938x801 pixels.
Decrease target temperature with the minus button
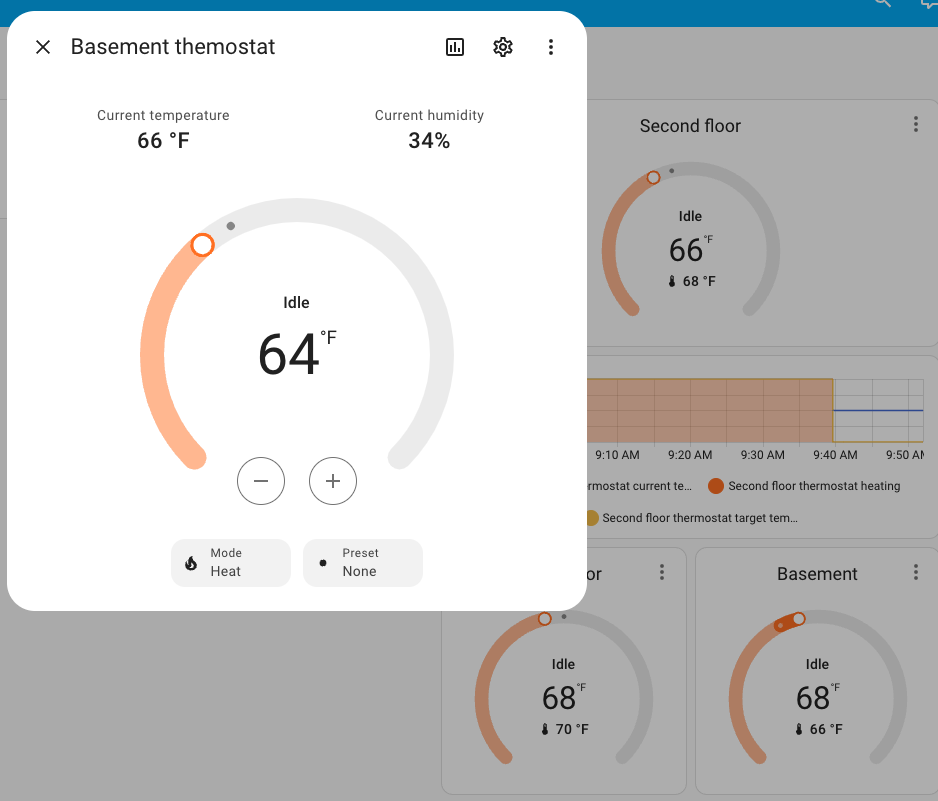261,481
